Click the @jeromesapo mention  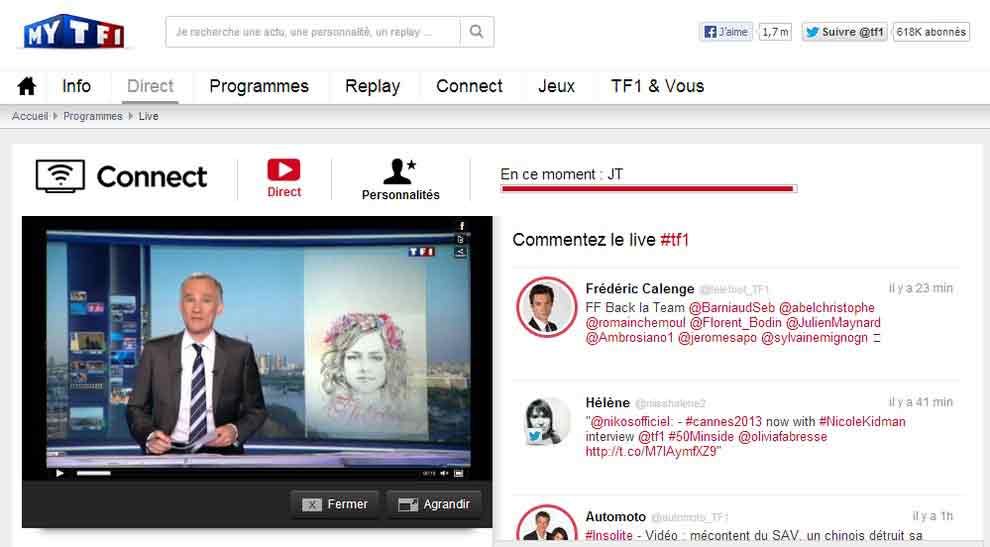pos(717,338)
